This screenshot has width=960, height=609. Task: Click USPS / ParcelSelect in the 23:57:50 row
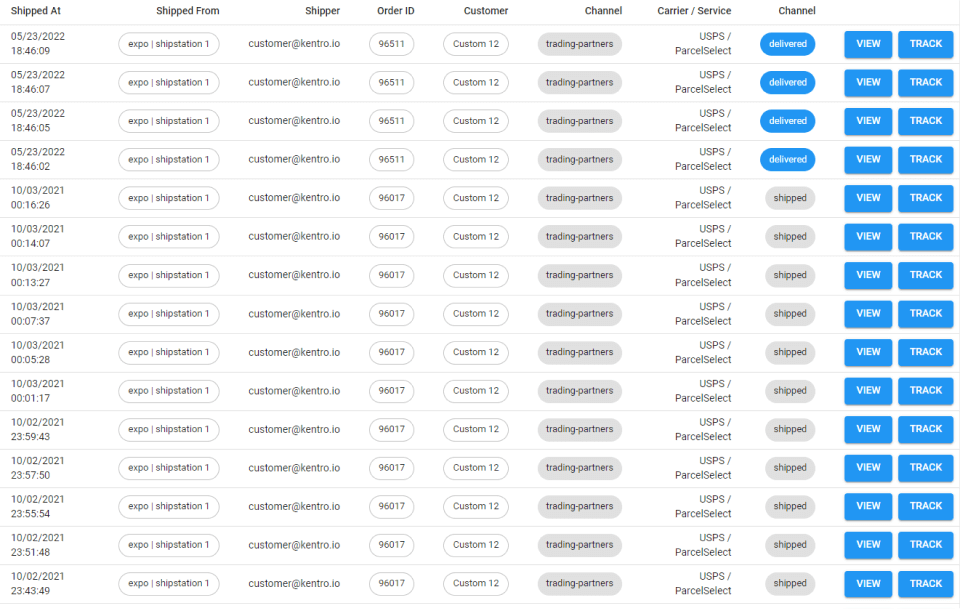coord(703,468)
